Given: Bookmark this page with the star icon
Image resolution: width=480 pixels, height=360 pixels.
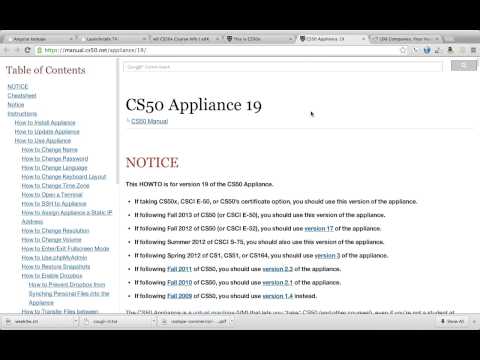Looking at the screenshot, I should (403, 50).
